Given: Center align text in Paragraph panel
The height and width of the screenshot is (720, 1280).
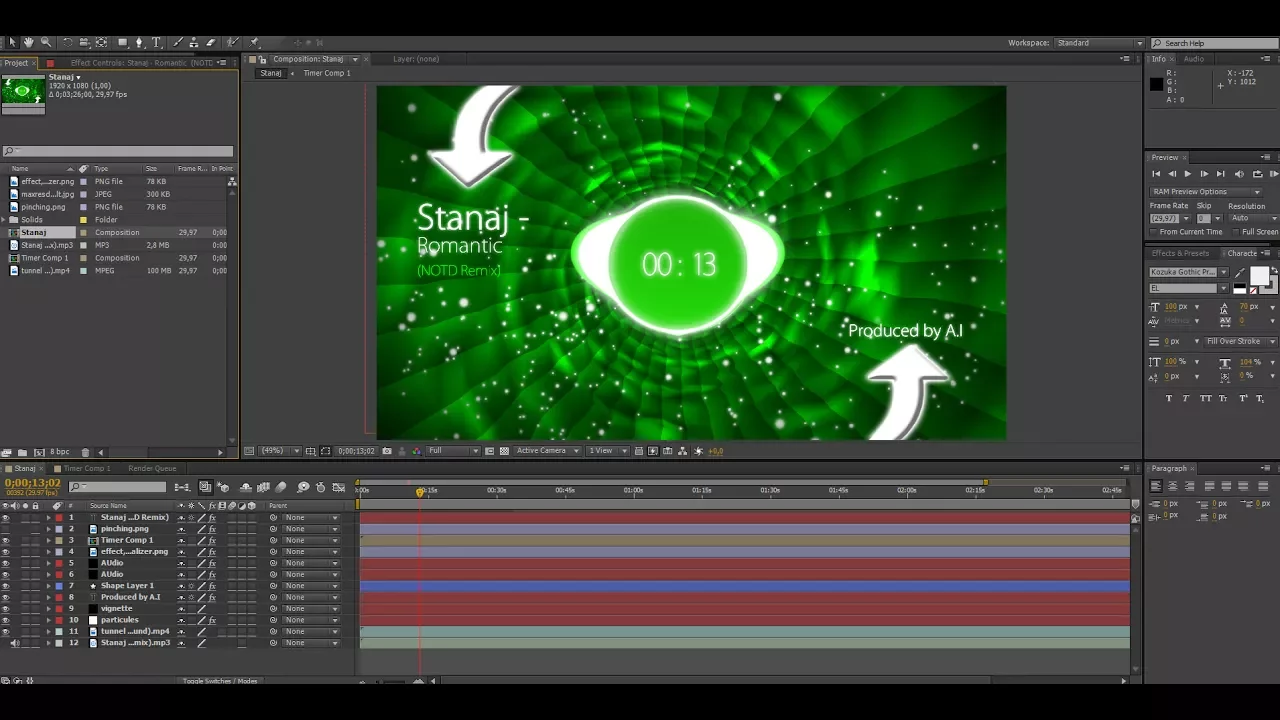Looking at the screenshot, I should pyautogui.click(x=1173, y=486).
